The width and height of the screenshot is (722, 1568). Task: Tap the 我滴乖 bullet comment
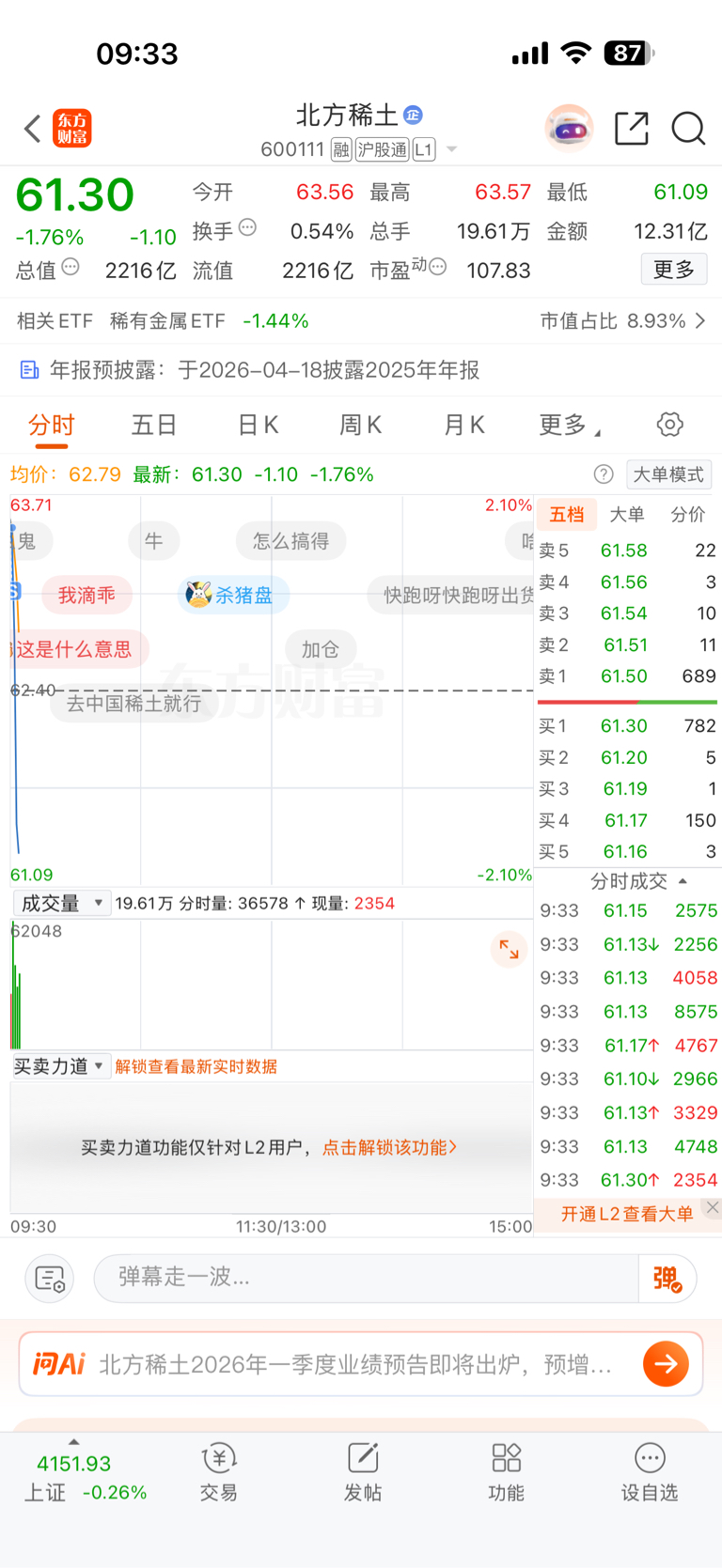pyautogui.click(x=86, y=595)
